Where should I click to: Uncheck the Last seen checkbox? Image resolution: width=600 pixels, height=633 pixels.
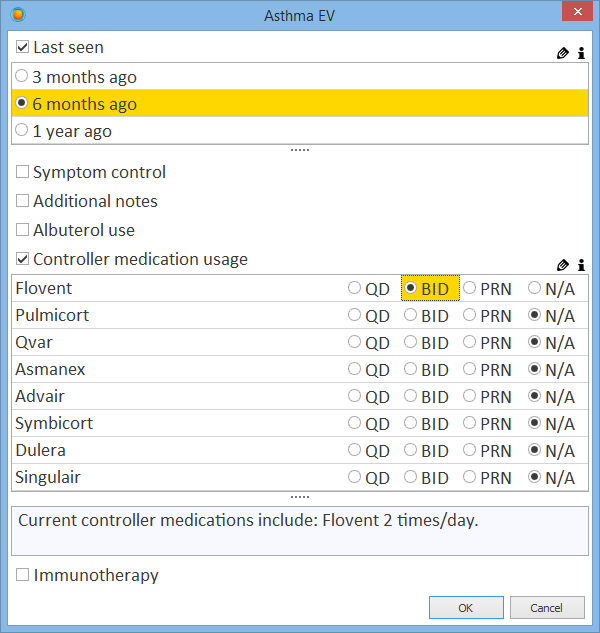(x=22, y=47)
